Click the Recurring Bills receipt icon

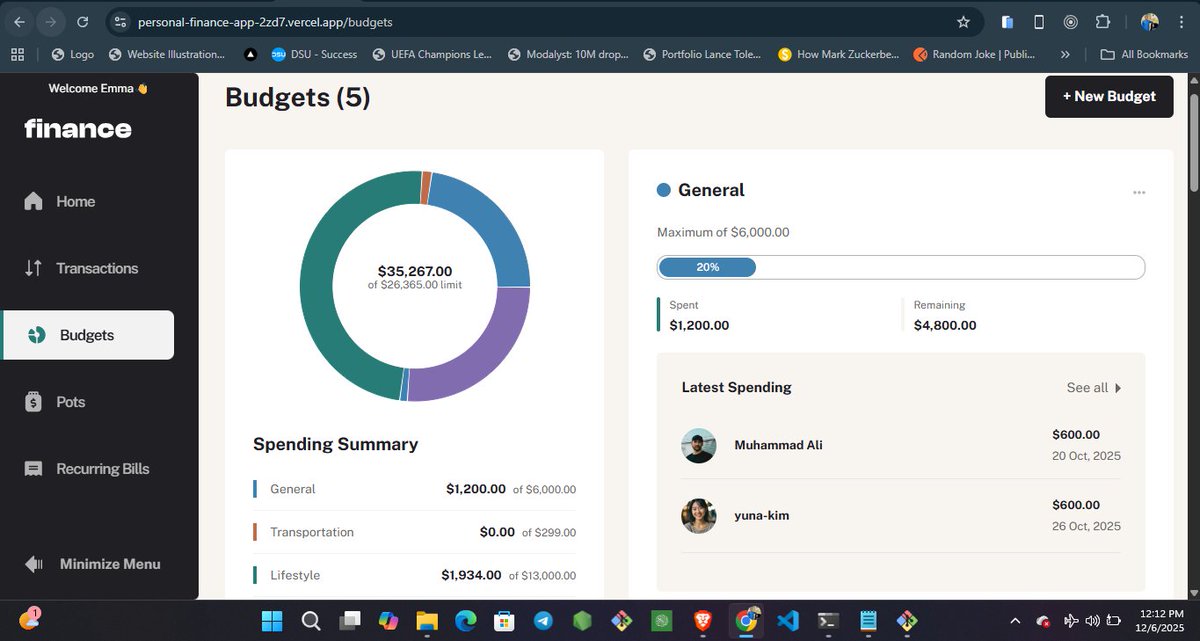[x=33, y=468]
